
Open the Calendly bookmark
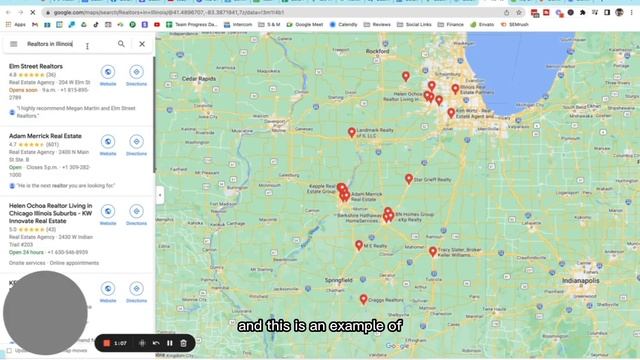click(x=343, y=24)
